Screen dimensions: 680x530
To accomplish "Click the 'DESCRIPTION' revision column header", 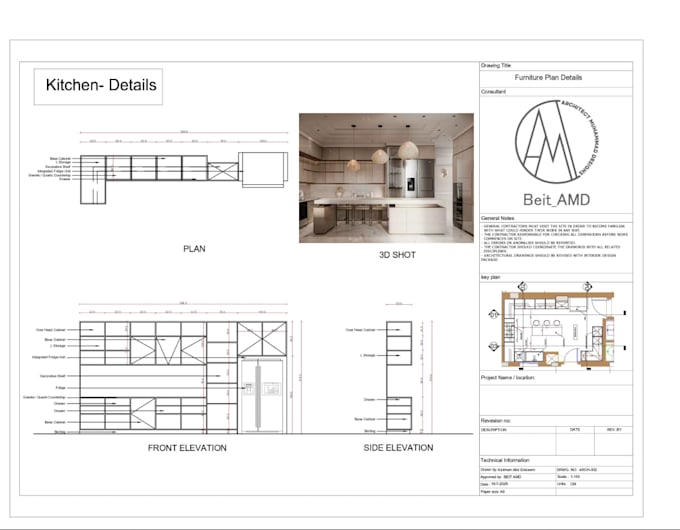I will pos(494,430).
